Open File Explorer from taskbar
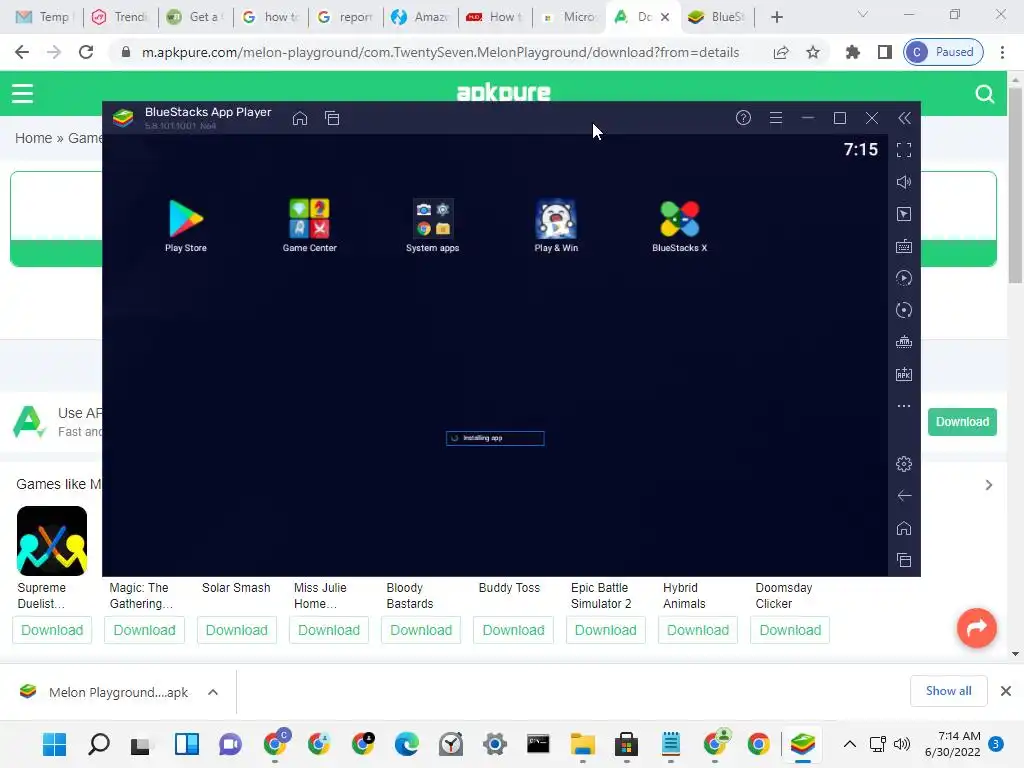Viewport: 1024px width, 768px height. 583,744
